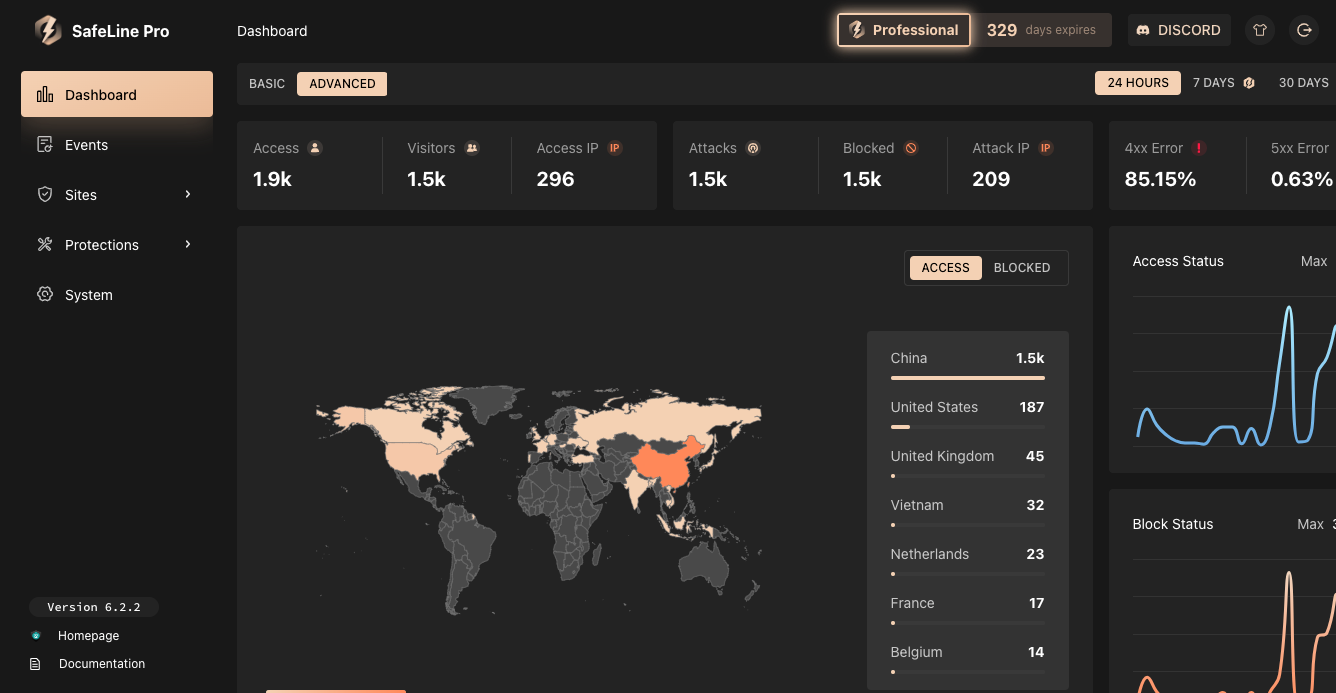Select the Belgium country row
Viewport: 1336px width, 693px height.
click(968, 657)
